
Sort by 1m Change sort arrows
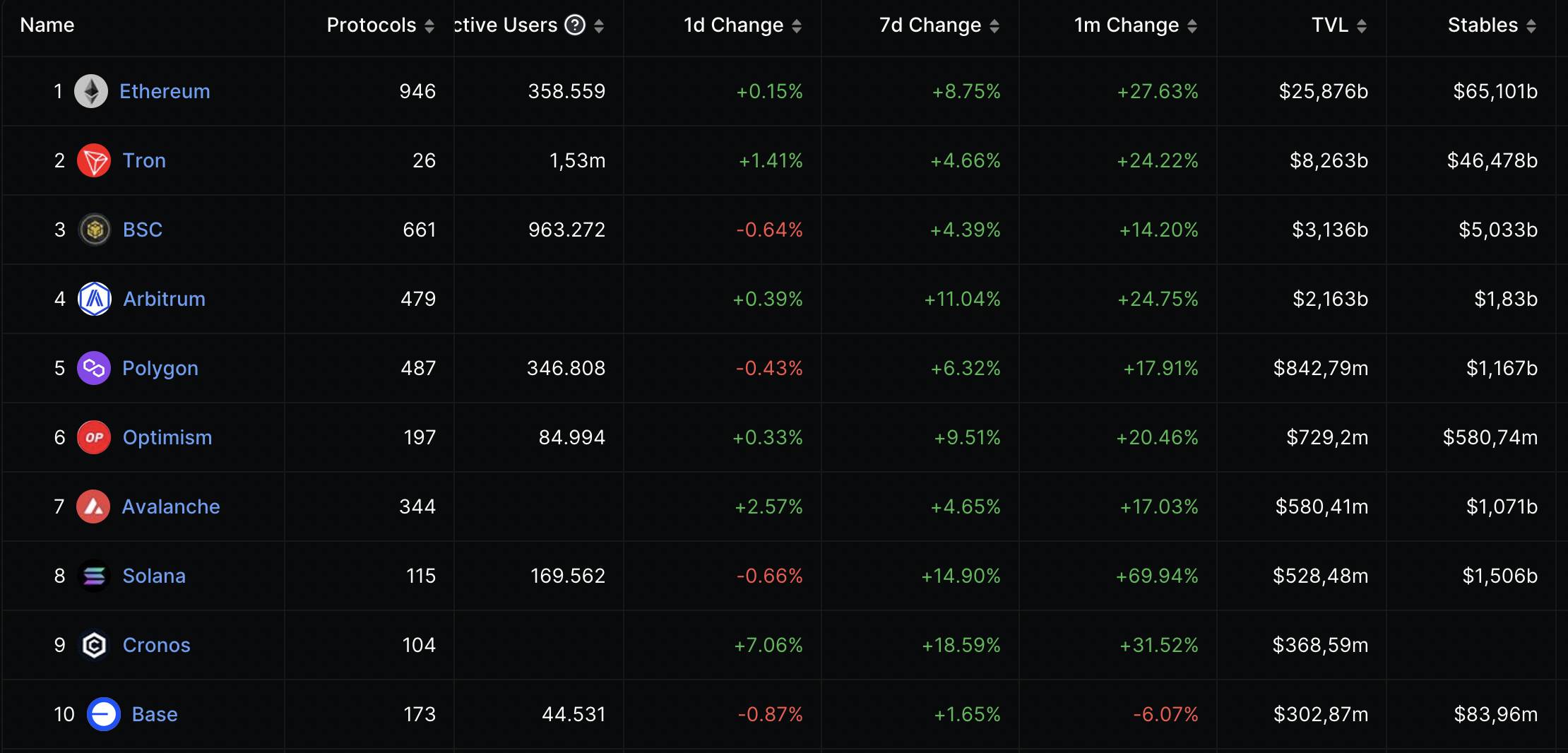[1192, 26]
